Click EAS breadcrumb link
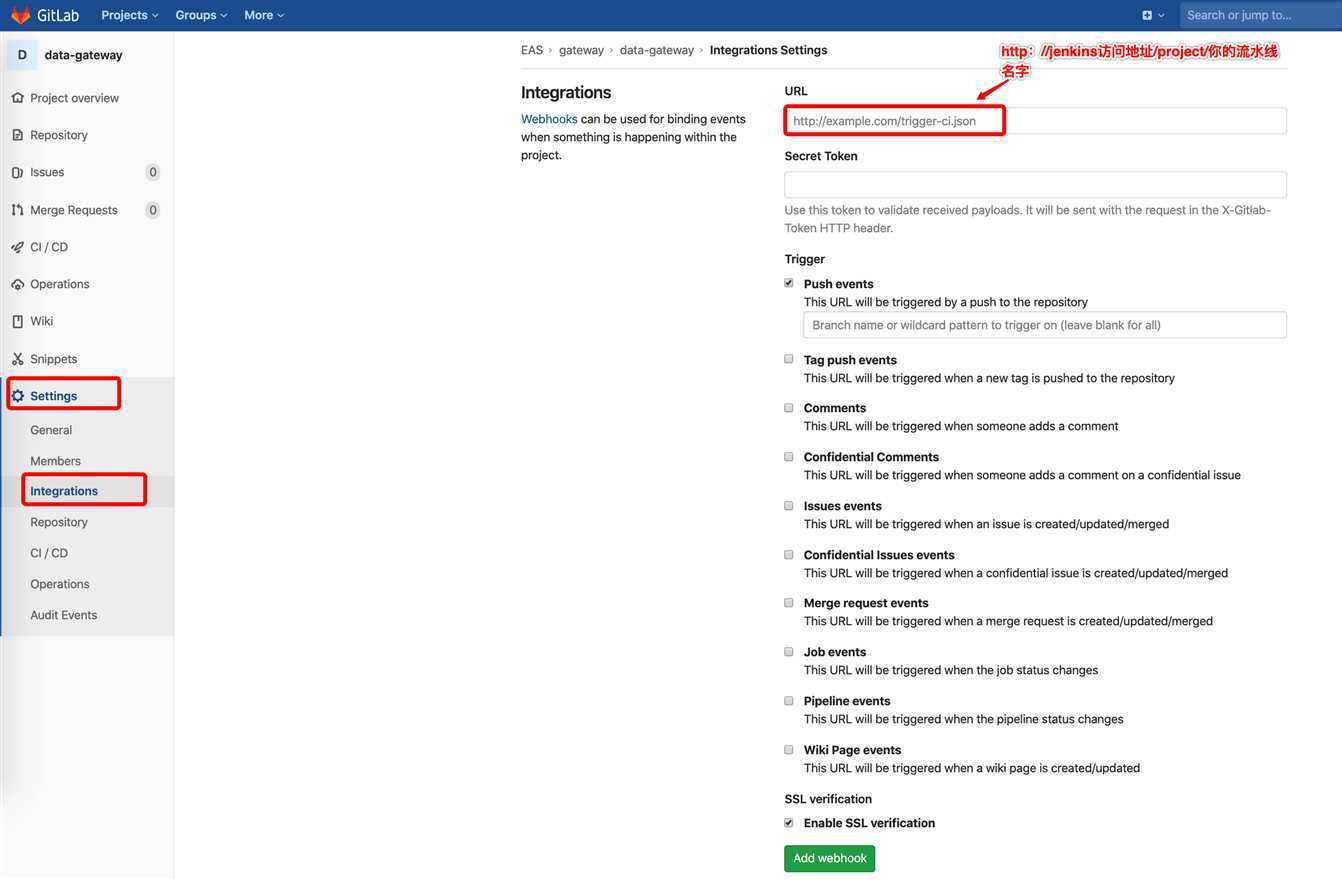 pyautogui.click(x=532, y=50)
